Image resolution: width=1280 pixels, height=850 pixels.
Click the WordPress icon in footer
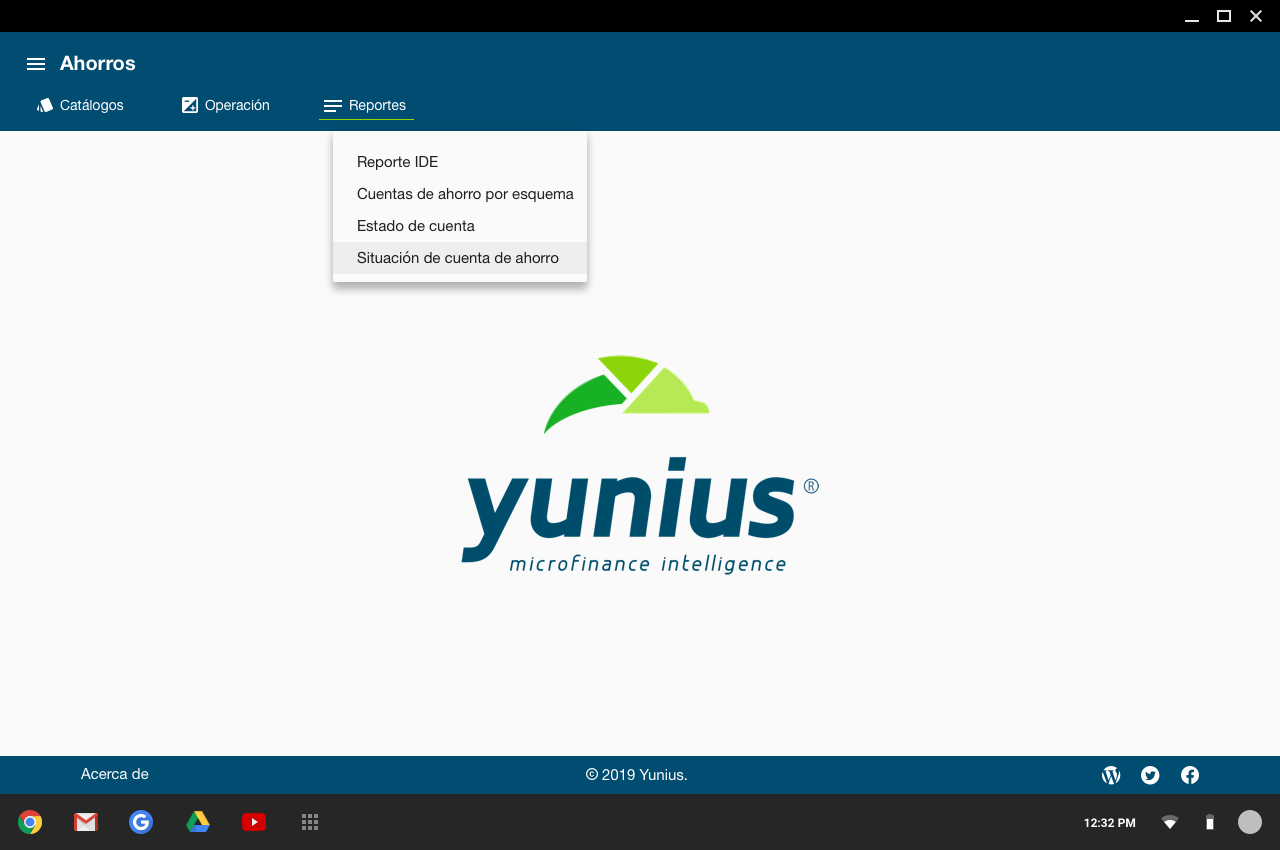tap(1111, 775)
